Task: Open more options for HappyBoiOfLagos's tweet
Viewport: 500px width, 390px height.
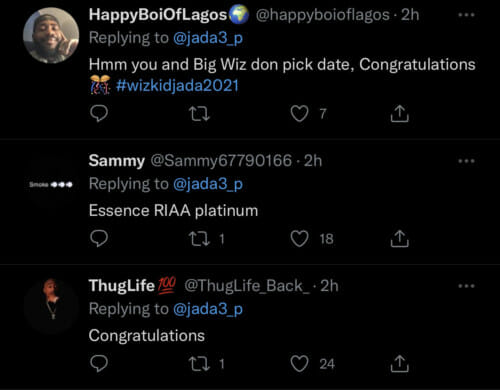Action: click(x=466, y=15)
